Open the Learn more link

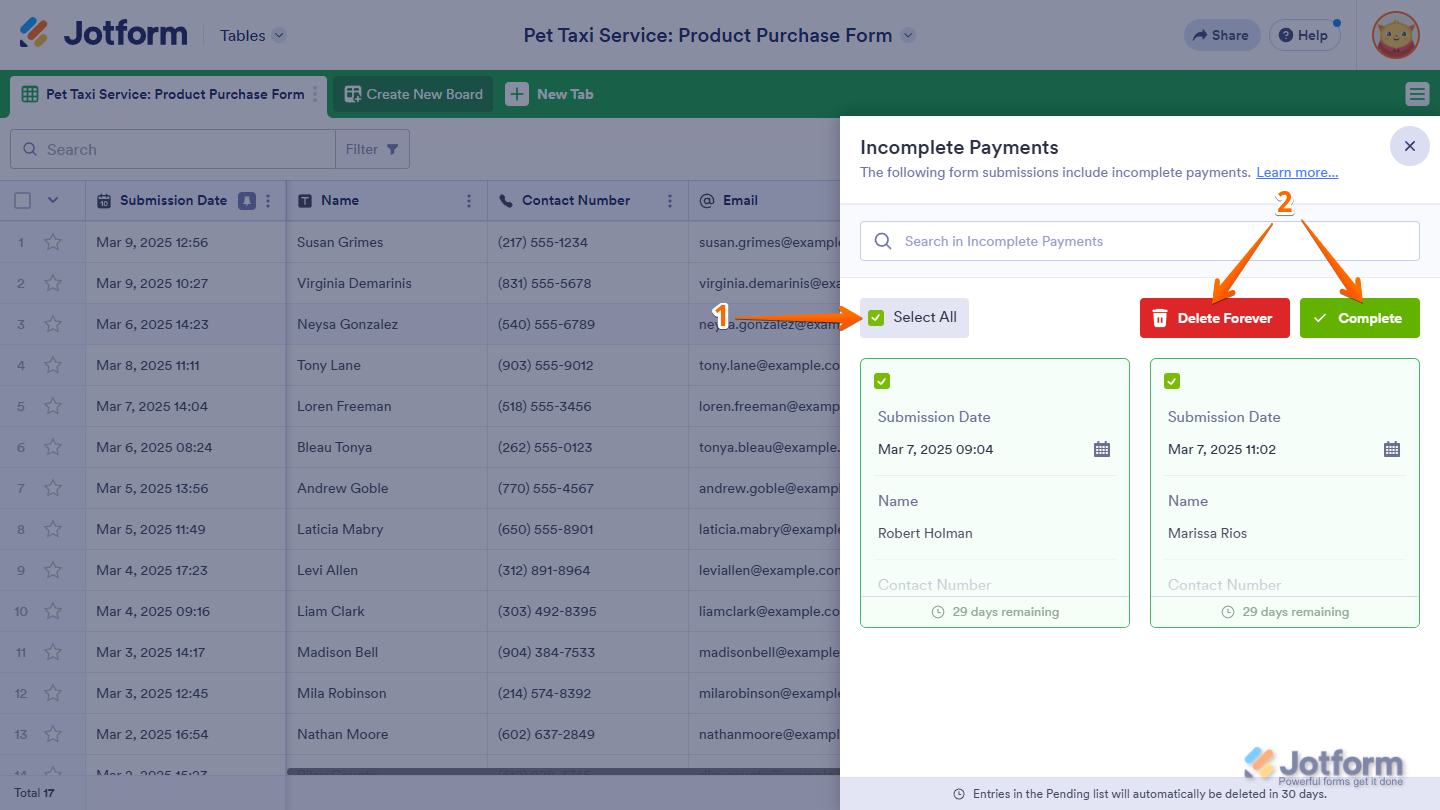coord(1297,172)
